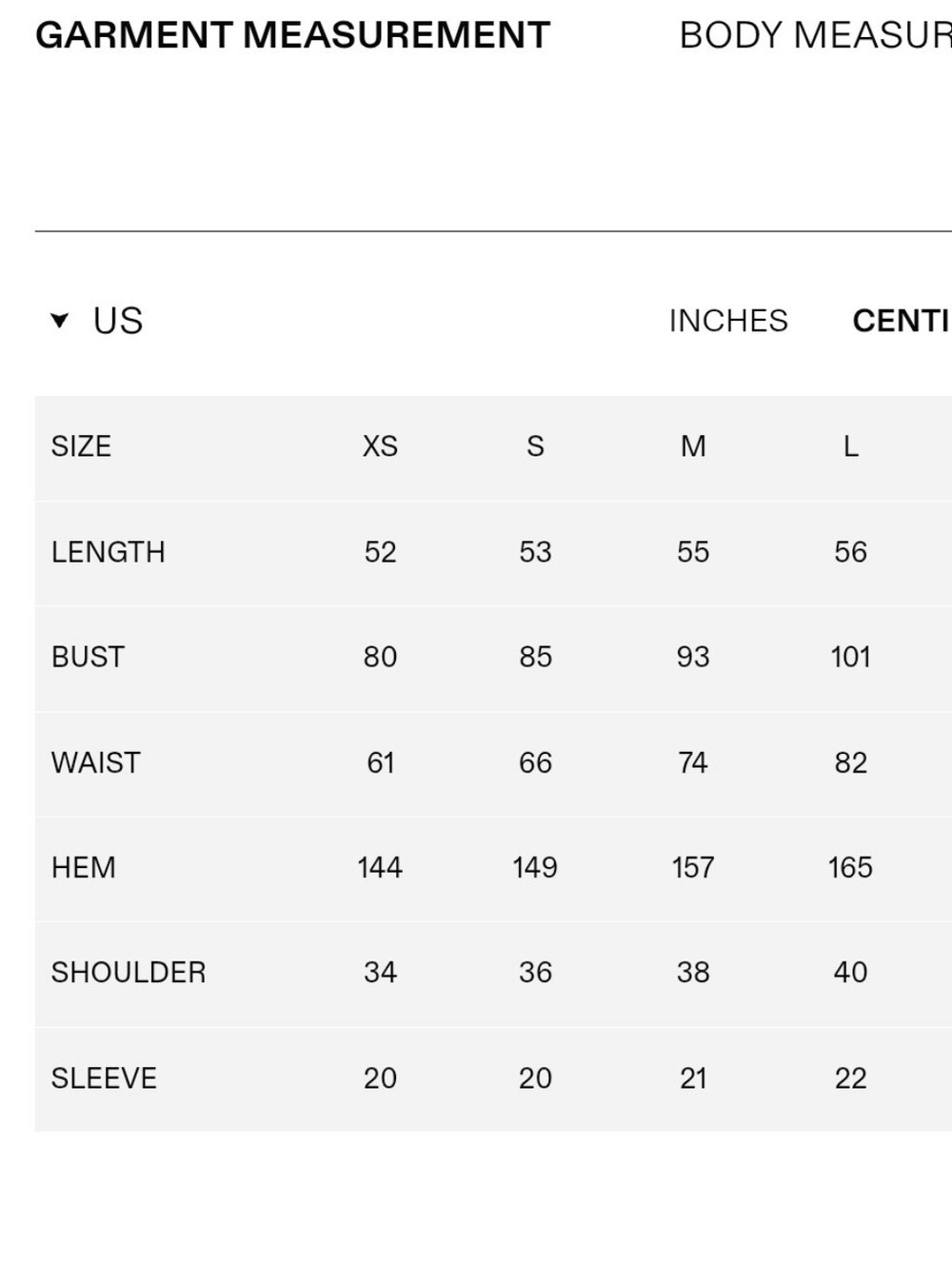Select the HEM row label
Screen dimensions: 952x1264
tap(84, 867)
